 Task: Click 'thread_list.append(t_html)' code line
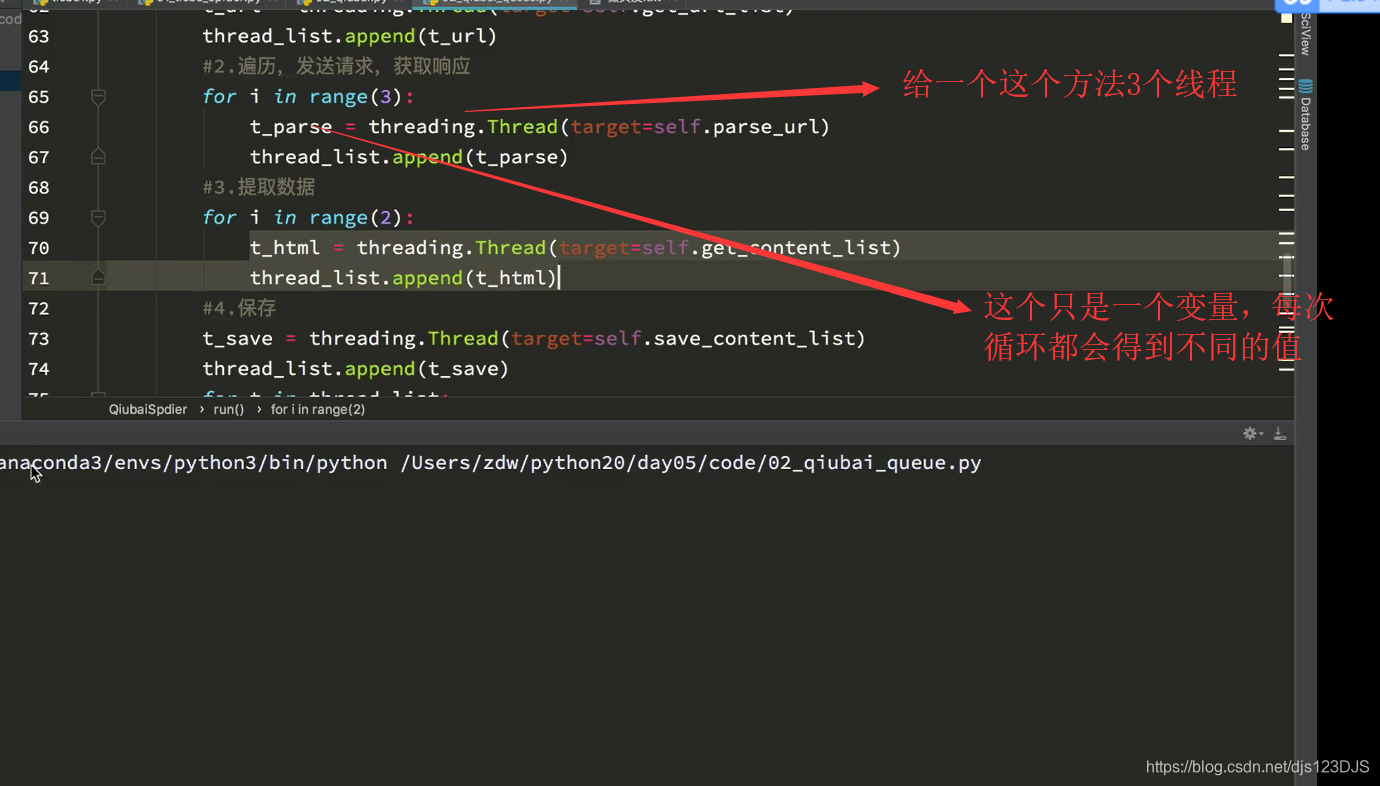[x=403, y=277]
